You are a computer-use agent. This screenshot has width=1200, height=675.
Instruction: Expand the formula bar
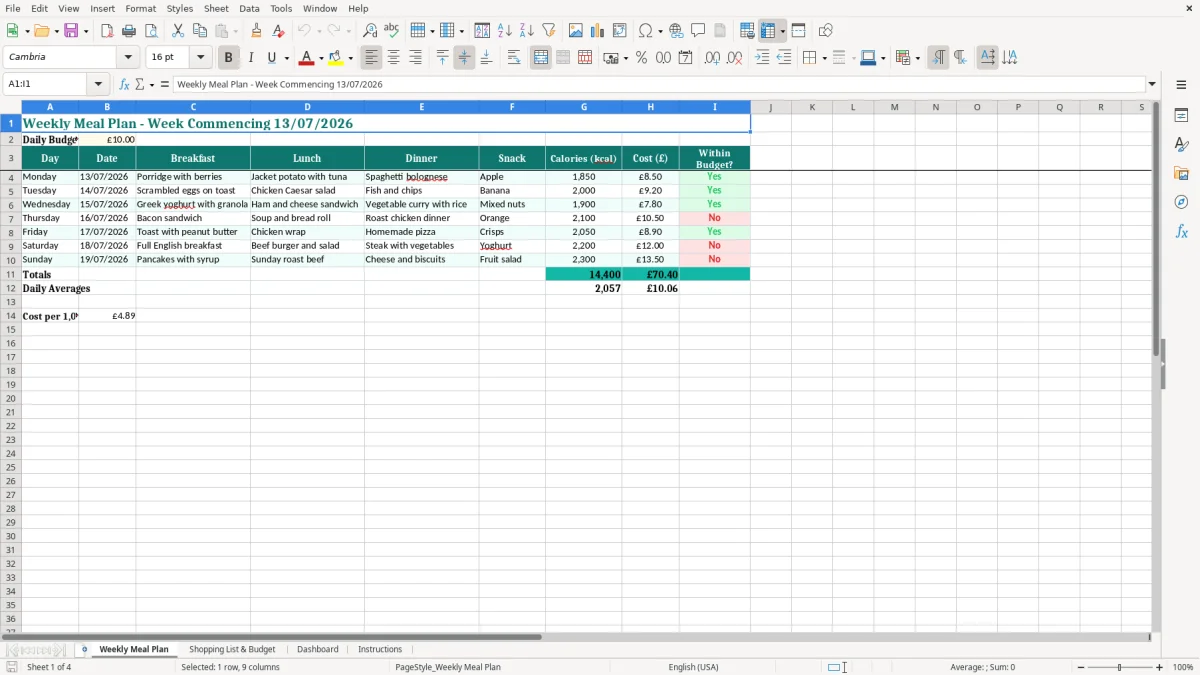tap(1152, 85)
